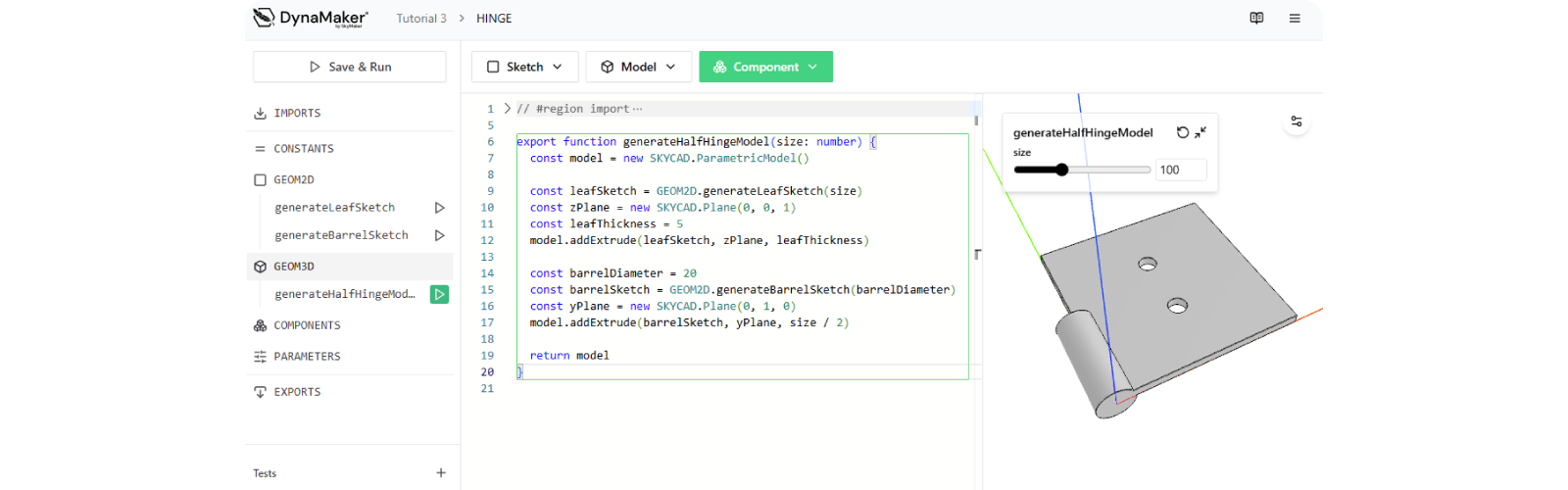Open the Sketch dropdown
This screenshot has height=490, width=1568.
pos(525,67)
